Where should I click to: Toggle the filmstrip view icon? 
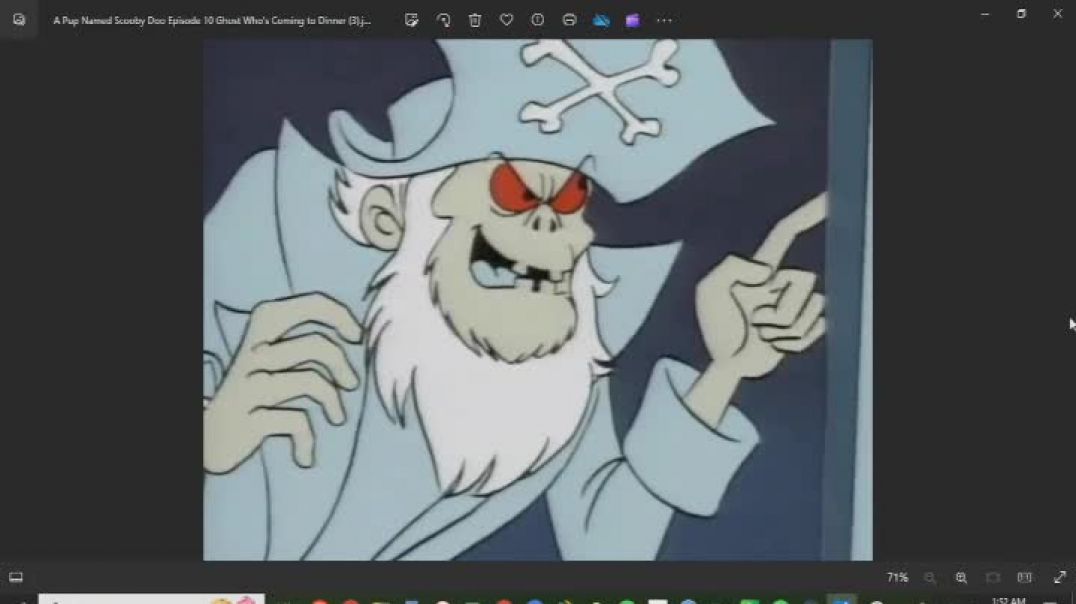[x=16, y=577]
